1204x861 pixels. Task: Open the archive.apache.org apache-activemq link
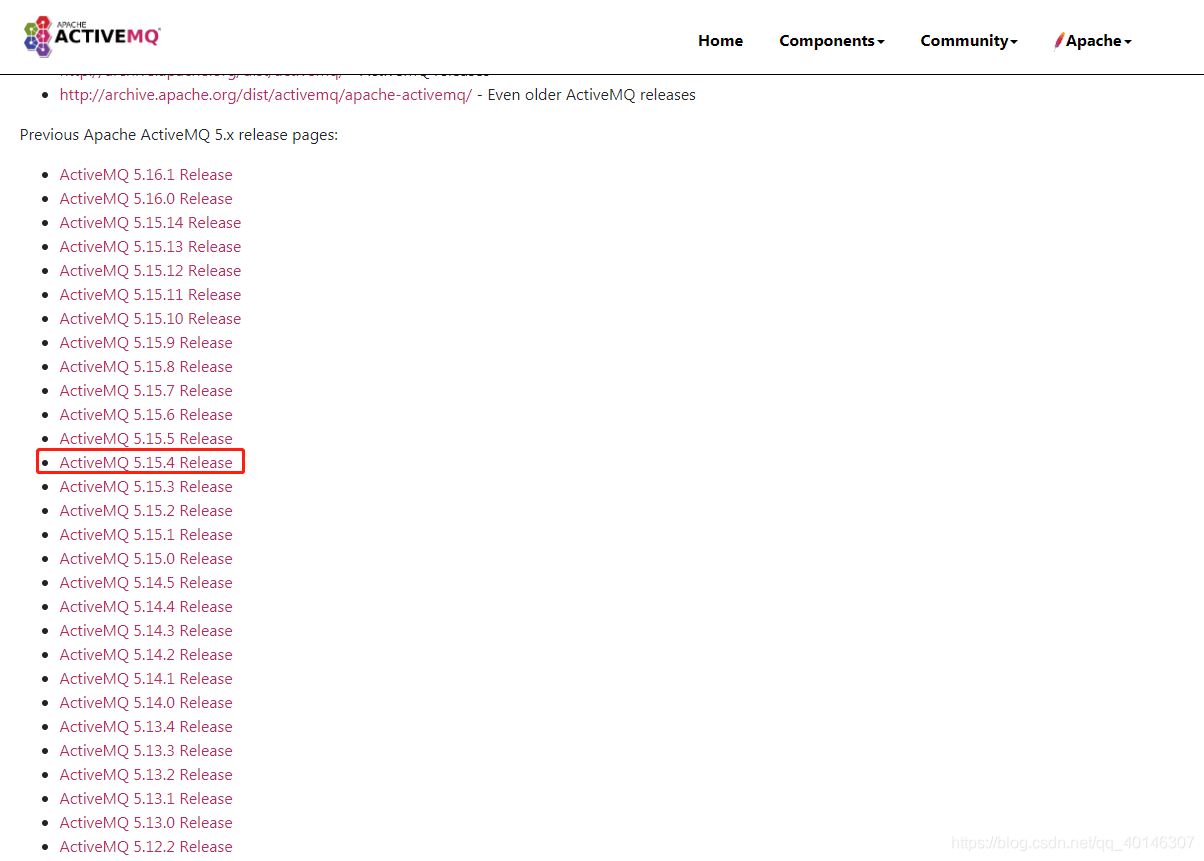[x=265, y=95]
